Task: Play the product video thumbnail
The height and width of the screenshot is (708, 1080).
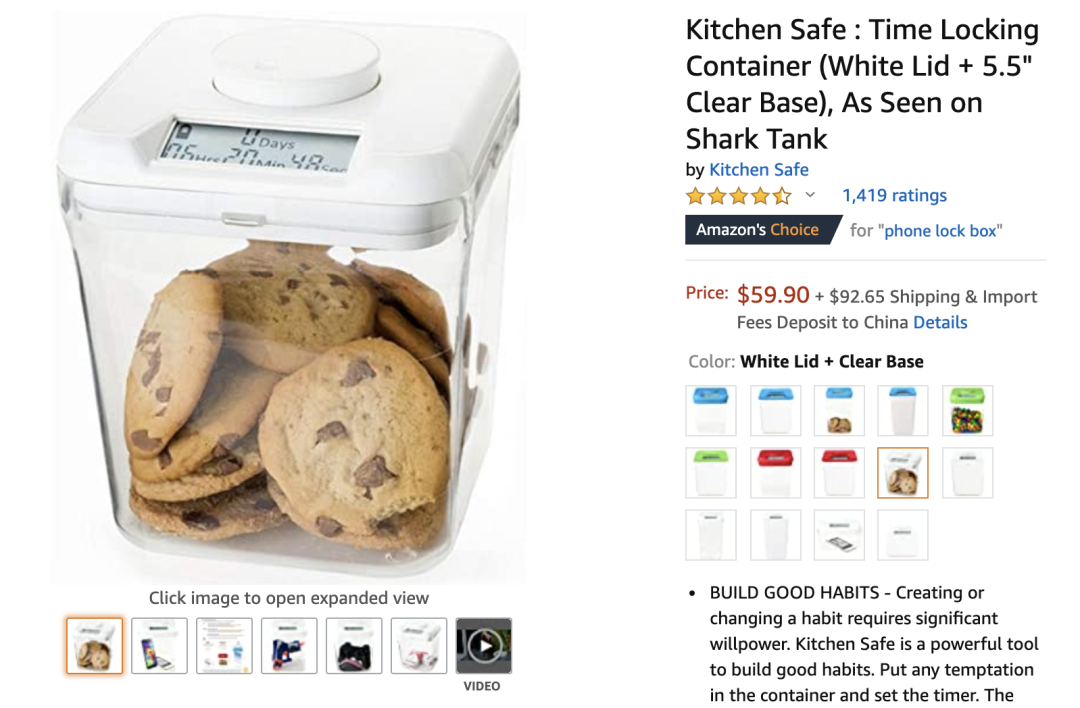Action: pyautogui.click(x=484, y=646)
